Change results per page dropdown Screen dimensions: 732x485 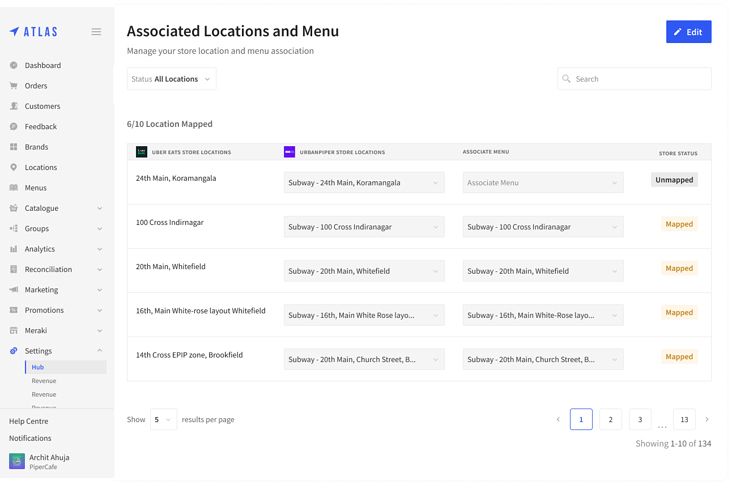(x=163, y=420)
